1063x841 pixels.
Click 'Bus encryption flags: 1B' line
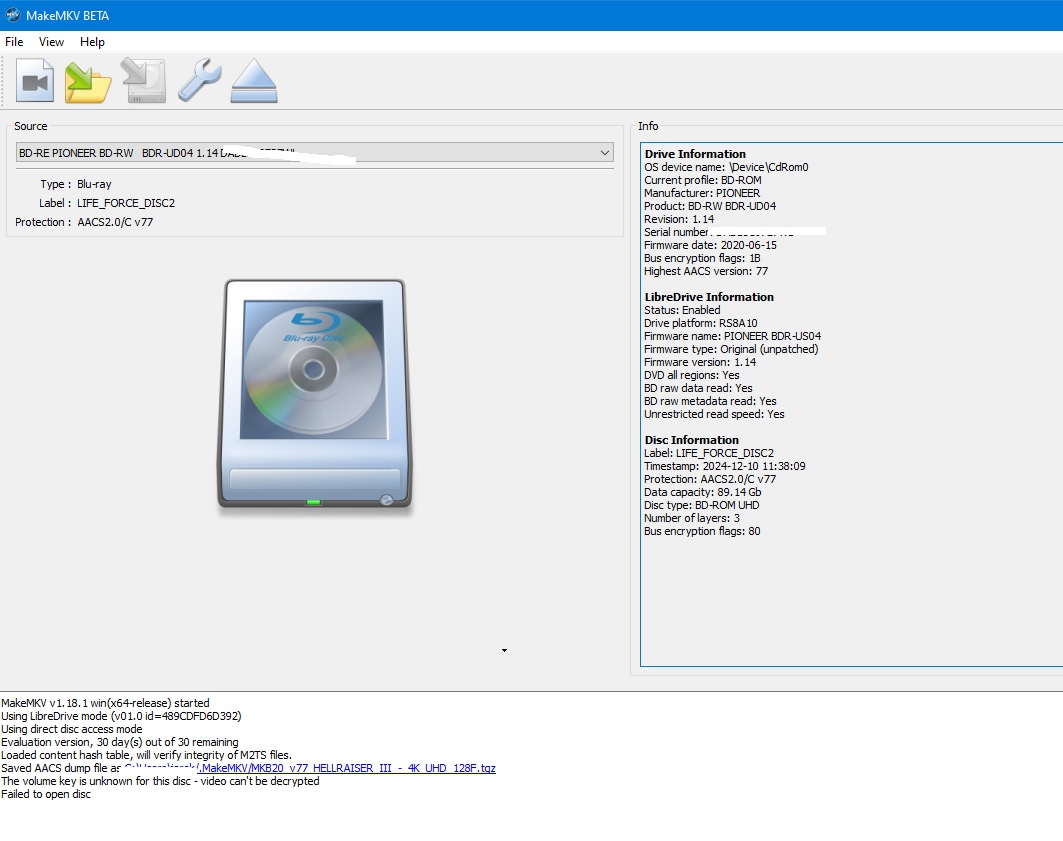click(x=702, y=258)
